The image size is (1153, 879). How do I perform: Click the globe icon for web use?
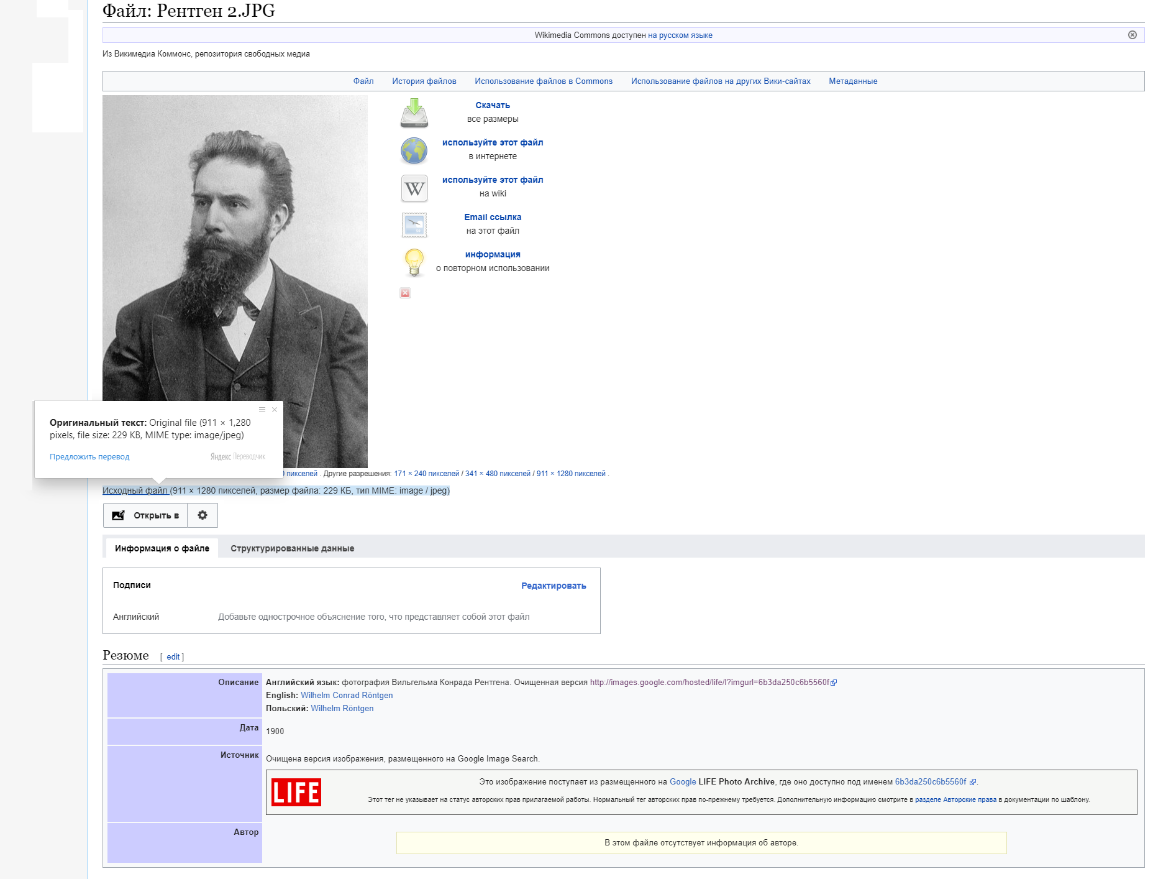click(414, 150)
